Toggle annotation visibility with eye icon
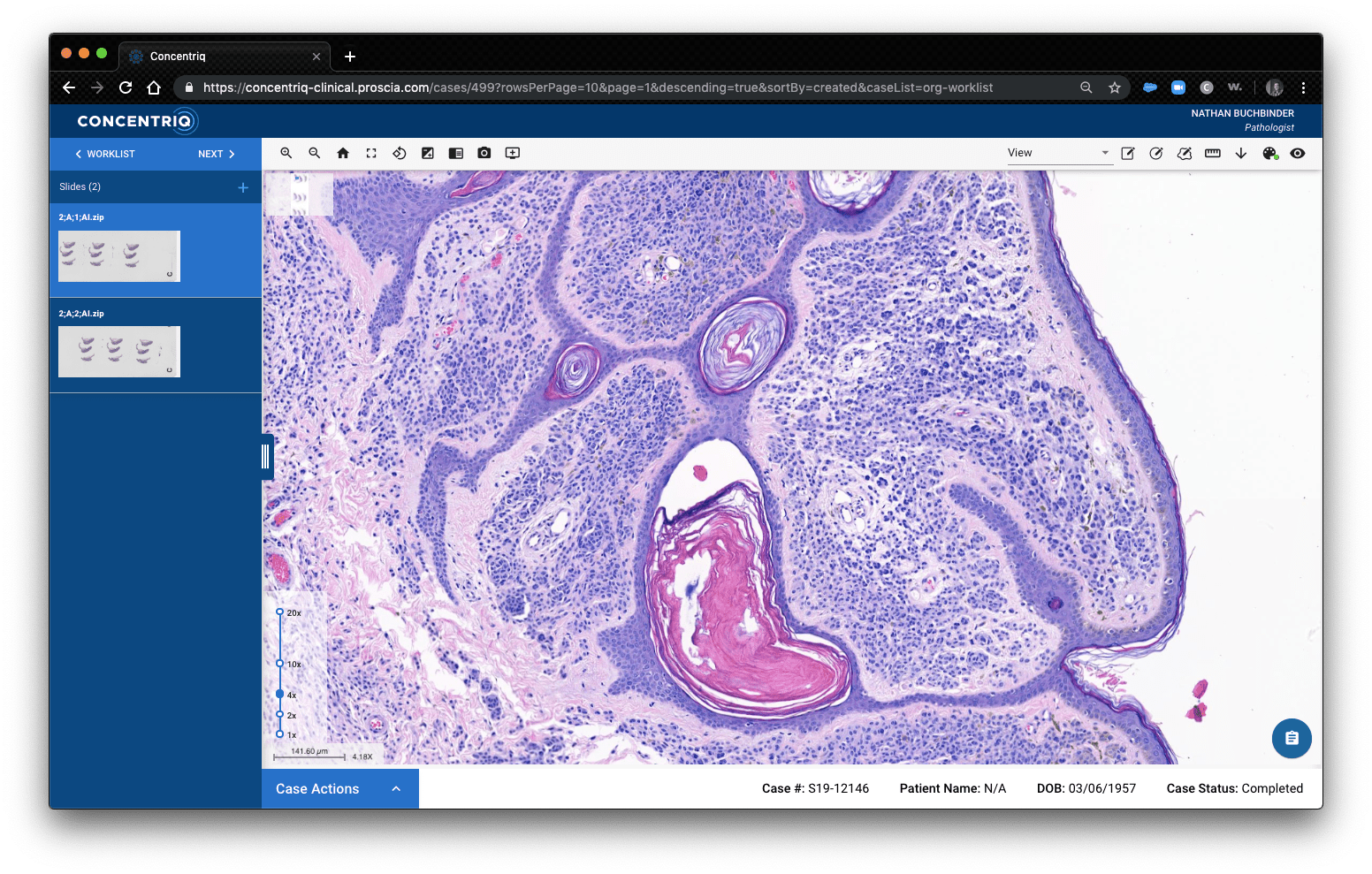 1298,153
